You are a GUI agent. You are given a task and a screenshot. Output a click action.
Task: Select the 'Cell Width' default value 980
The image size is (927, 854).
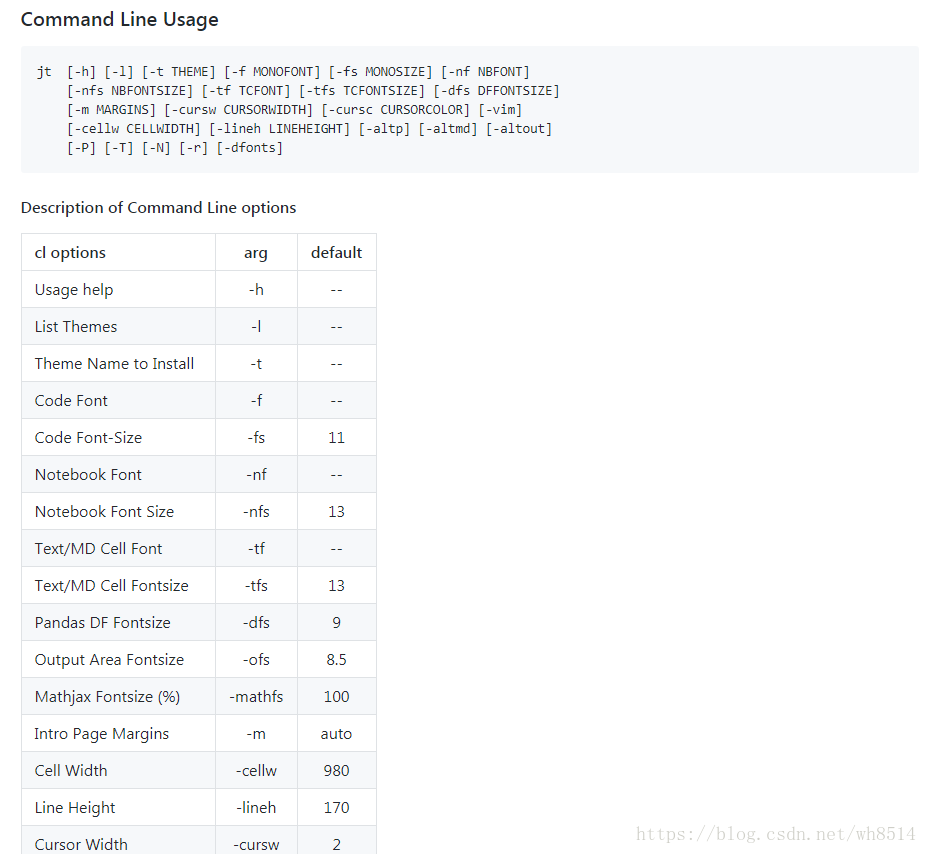click(336, 770)
